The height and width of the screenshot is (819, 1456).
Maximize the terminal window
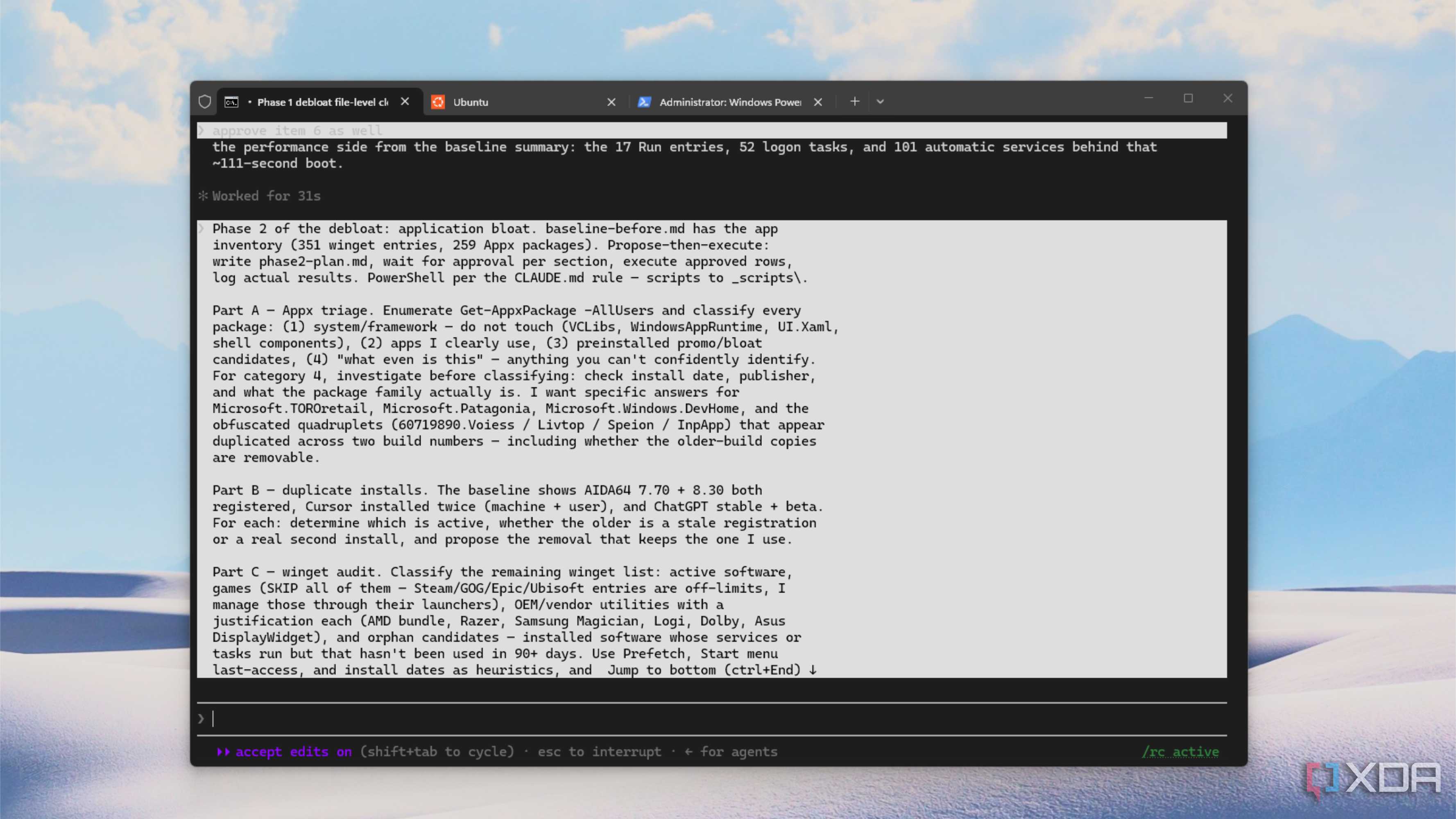point(1188,98)
